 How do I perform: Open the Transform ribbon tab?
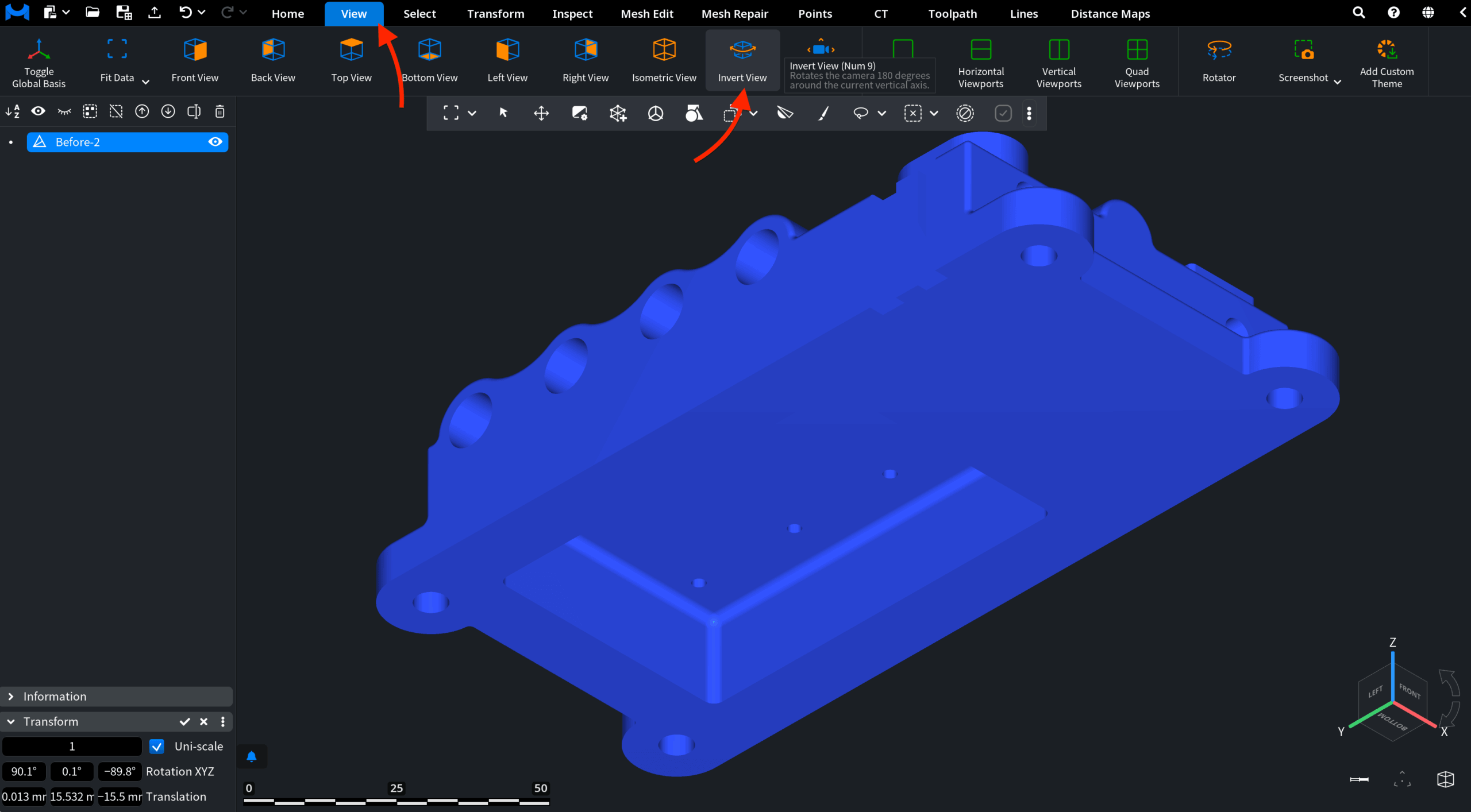495,13
